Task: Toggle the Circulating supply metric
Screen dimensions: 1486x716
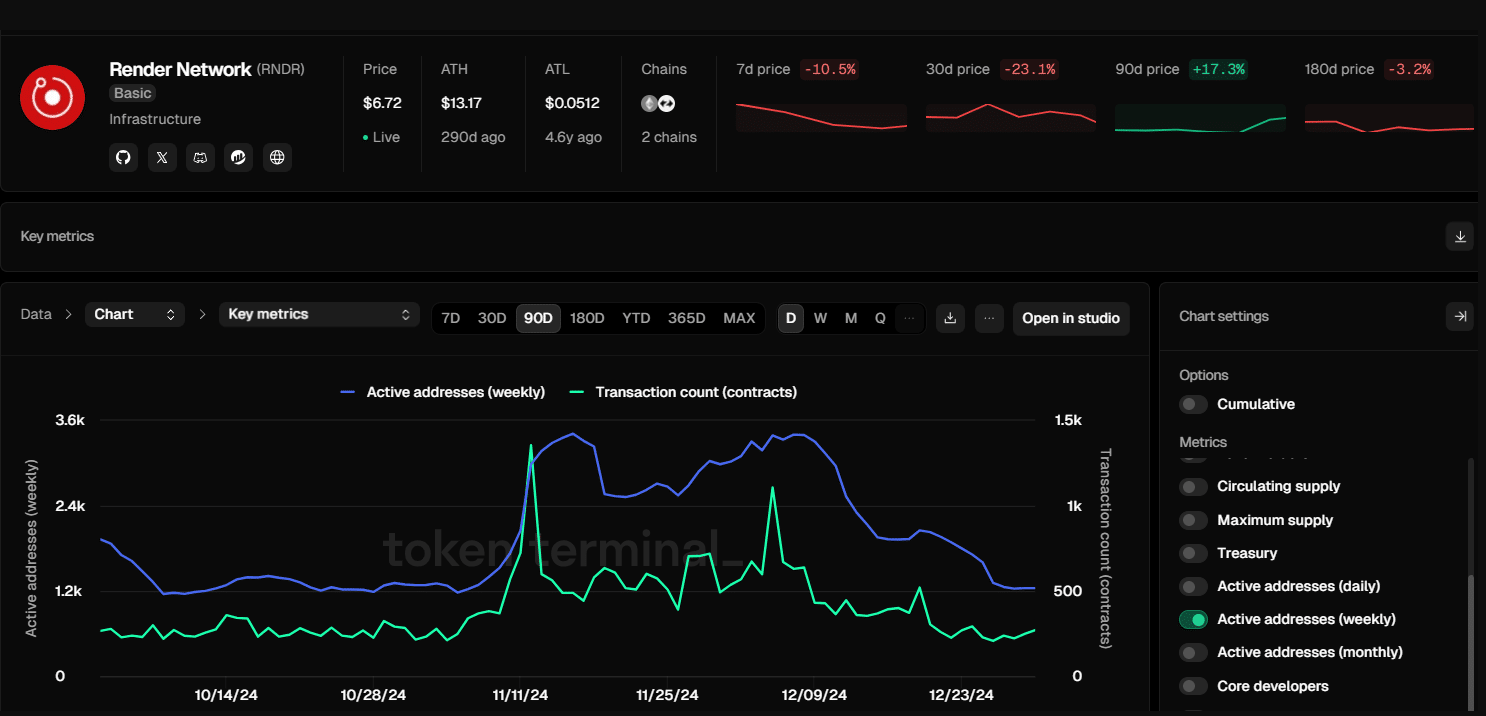Action: [x=1193, y=487]
